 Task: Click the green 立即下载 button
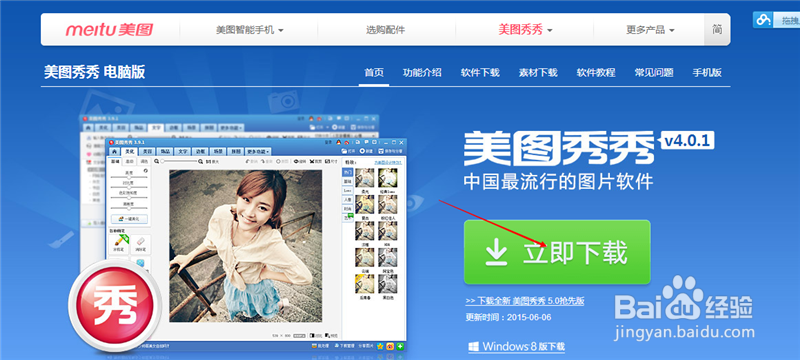tap(557, 252)
